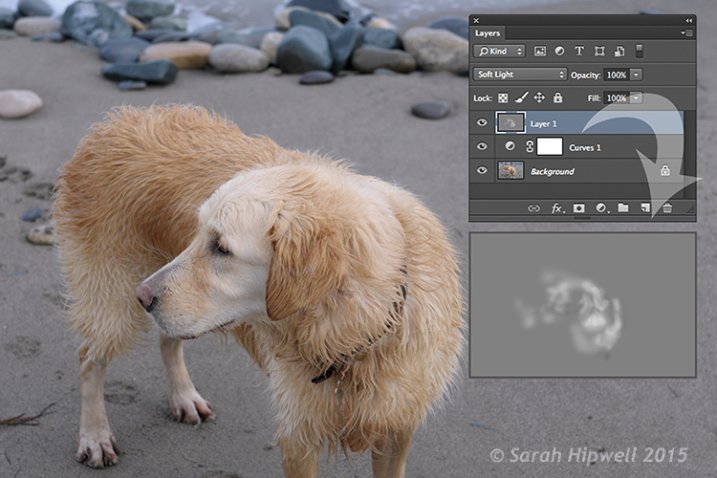Screen dimensions: 717x478
Task: Select the Layers panel tab
Action: coord(488,33)
